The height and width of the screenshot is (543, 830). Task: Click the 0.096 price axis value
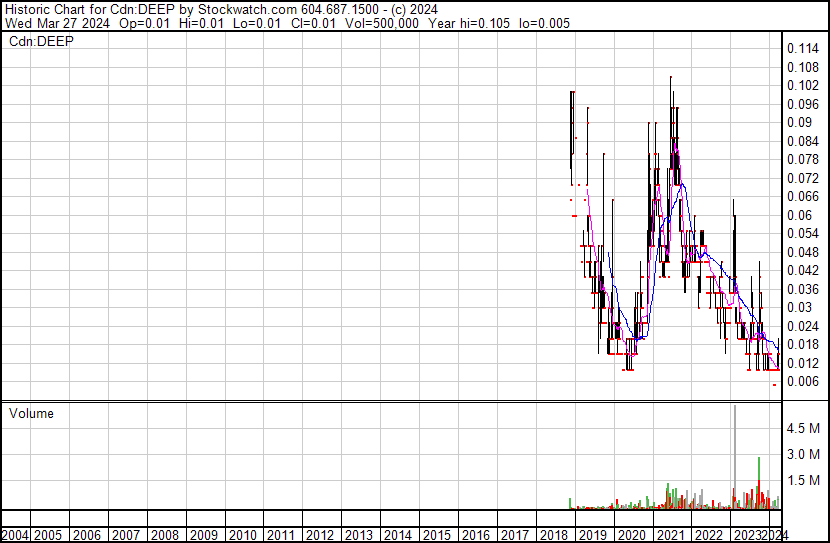[x=803, y=104]
